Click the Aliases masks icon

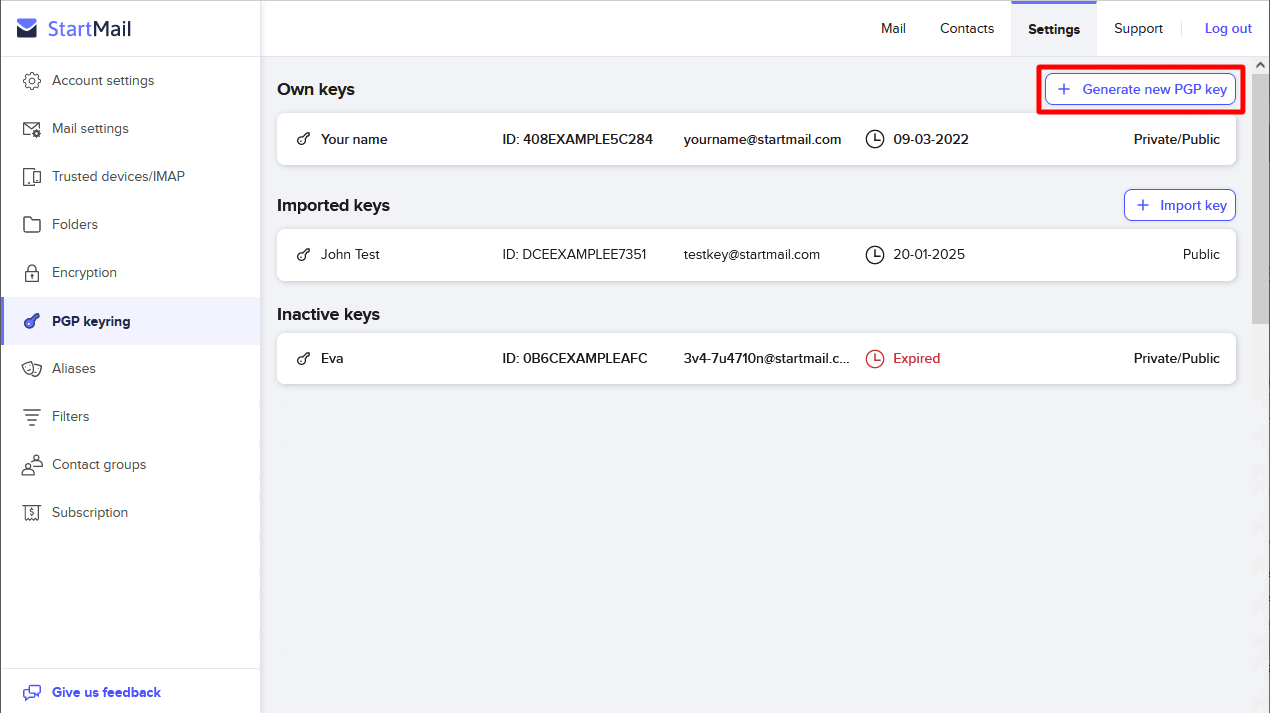pyautogui.click(x=32, y=369)
